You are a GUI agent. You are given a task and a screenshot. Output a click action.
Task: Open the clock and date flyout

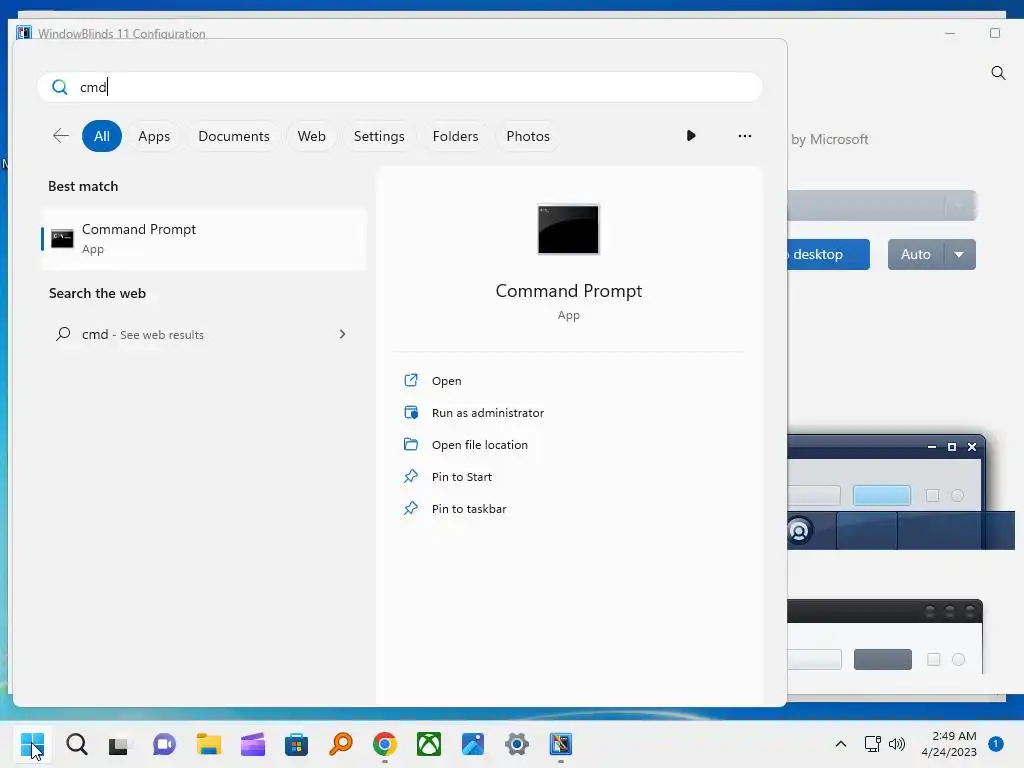coord(949,744)
